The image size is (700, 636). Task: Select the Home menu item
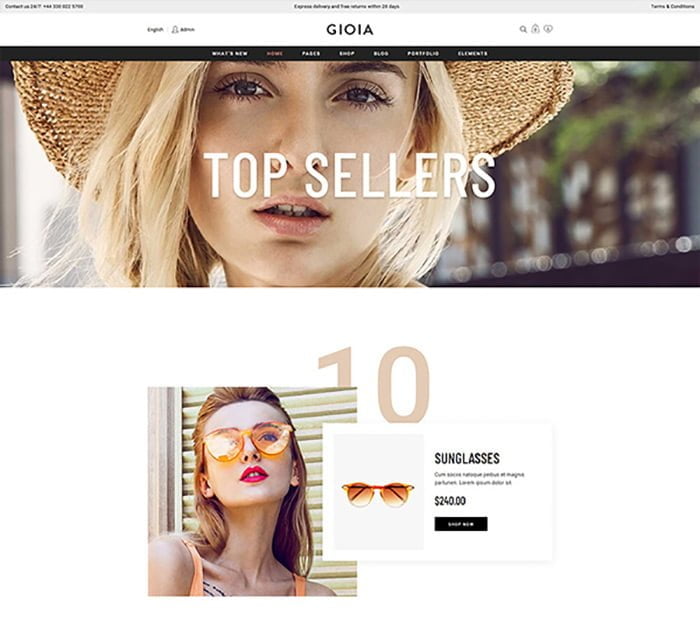[275, 54]
